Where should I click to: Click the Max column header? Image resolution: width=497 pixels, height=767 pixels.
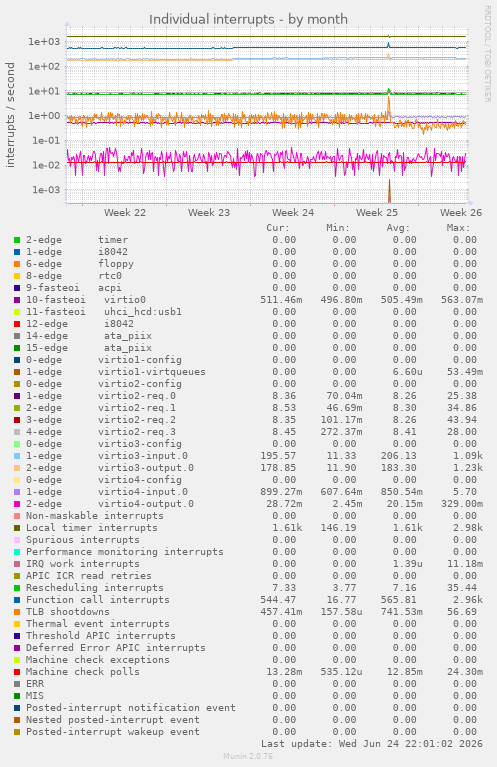coord(458,228)
